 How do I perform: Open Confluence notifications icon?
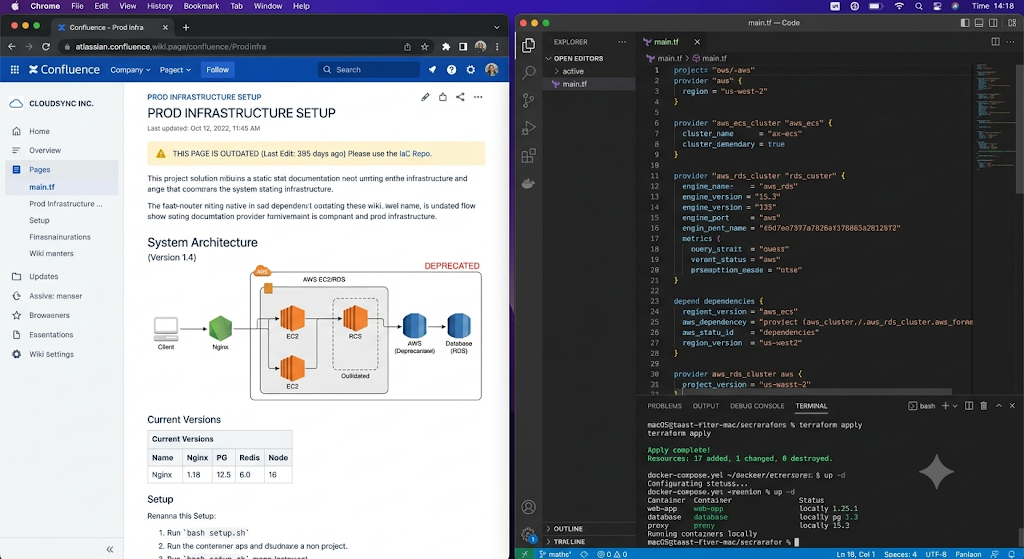432,69
